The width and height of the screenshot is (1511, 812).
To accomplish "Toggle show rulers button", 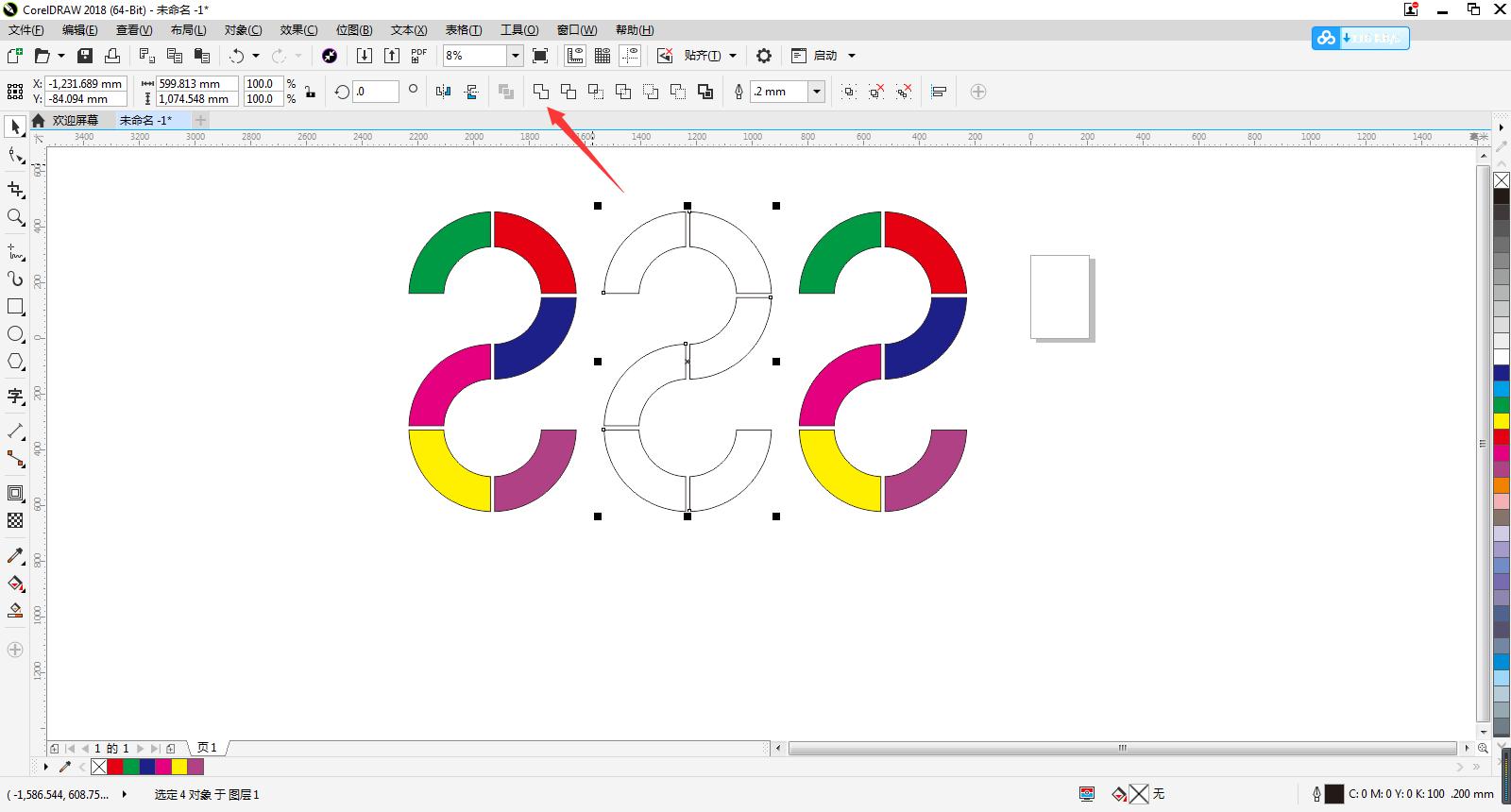I will (575, 56).
